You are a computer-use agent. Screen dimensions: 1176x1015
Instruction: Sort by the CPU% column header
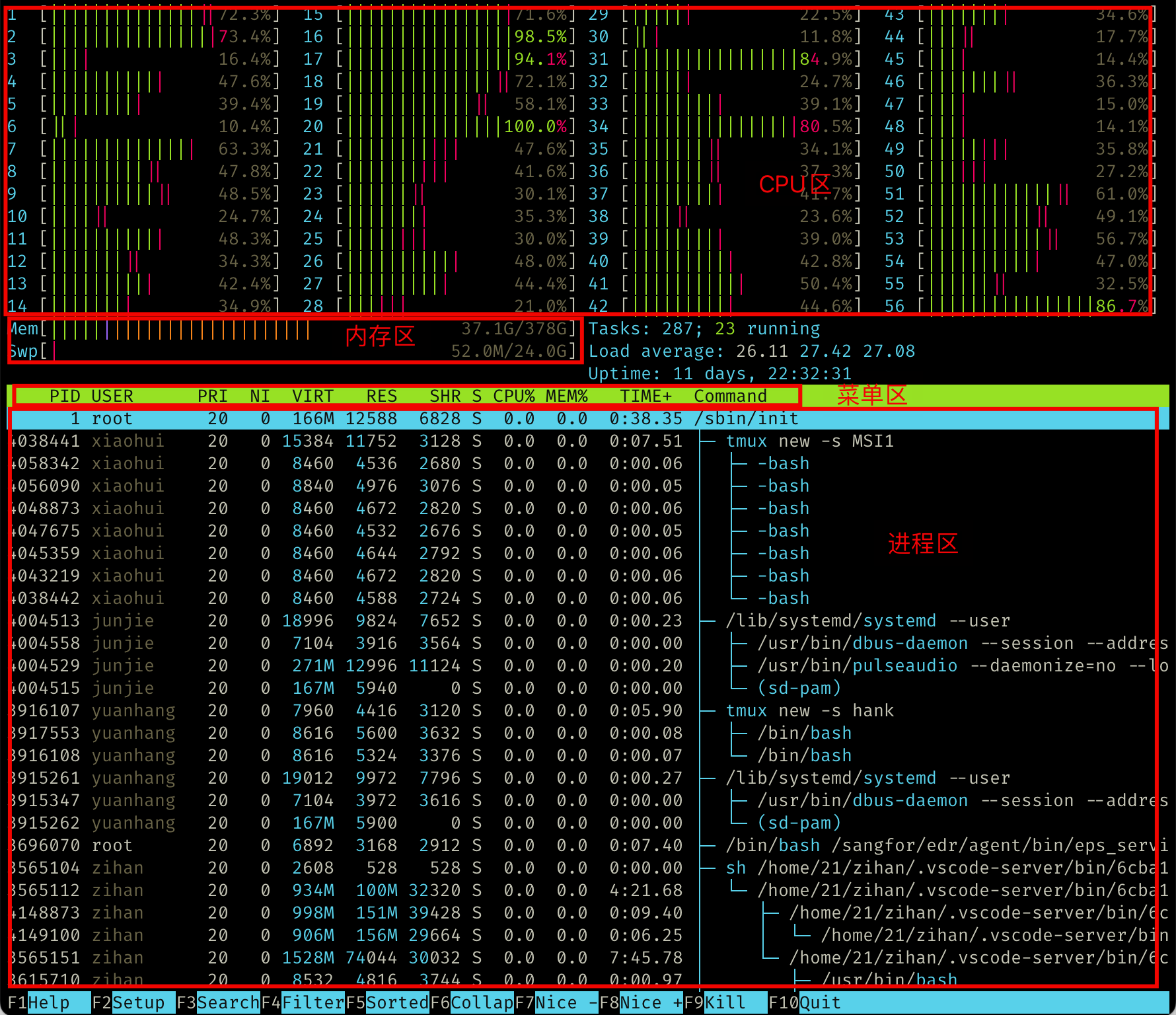pyautogui.click(x=514, y=396)
